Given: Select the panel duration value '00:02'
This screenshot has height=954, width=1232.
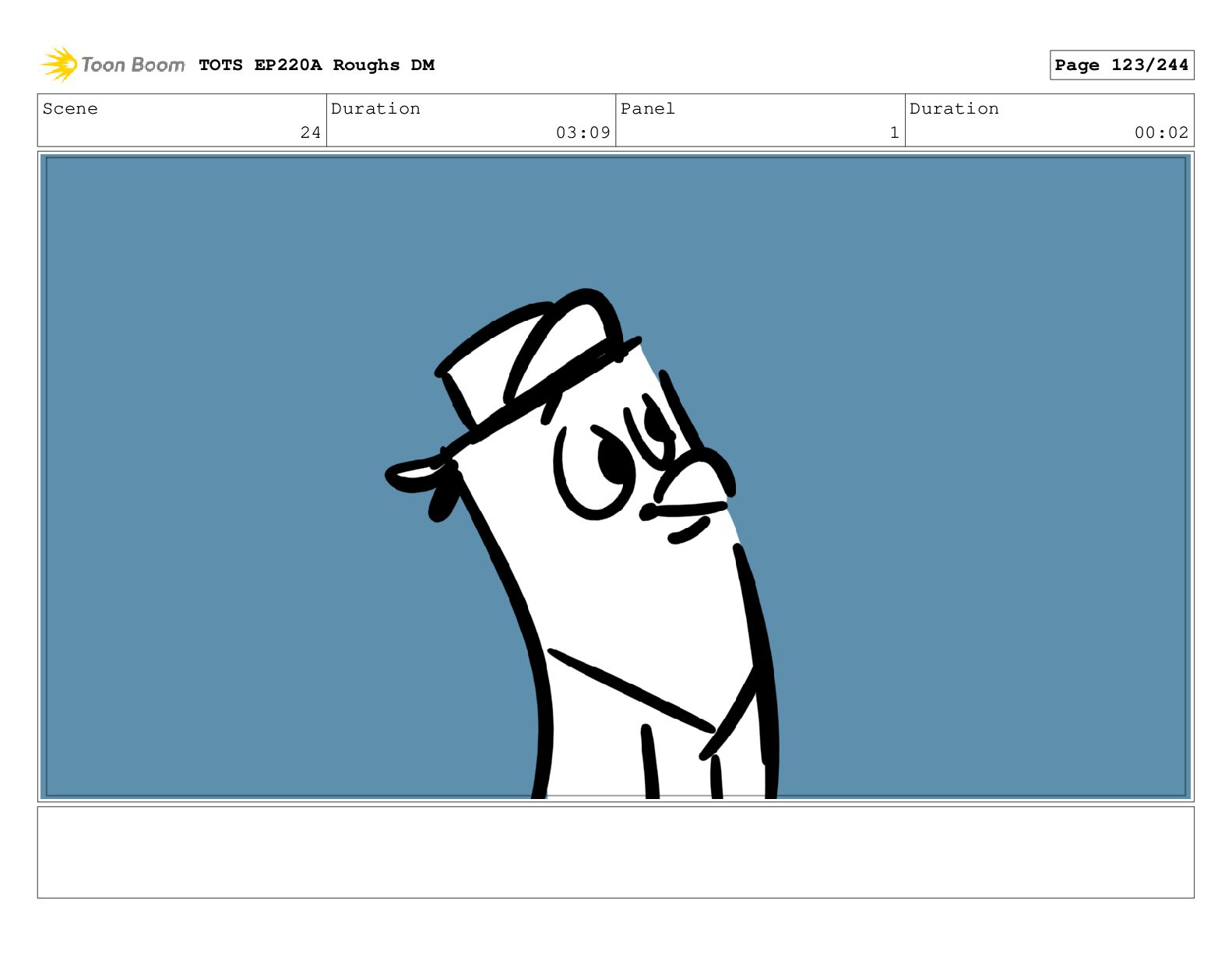Looking at the screenshot, I should pos(1161,132).
